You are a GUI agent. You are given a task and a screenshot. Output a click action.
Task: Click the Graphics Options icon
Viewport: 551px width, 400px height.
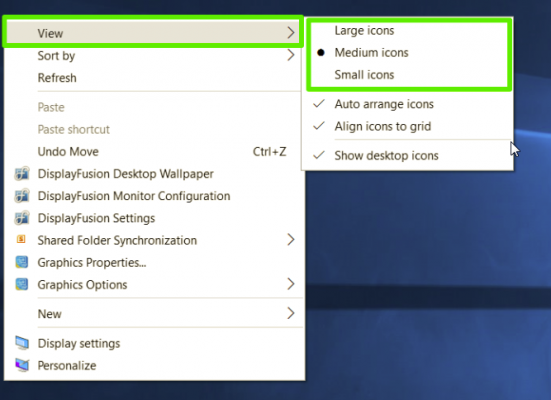22,284
